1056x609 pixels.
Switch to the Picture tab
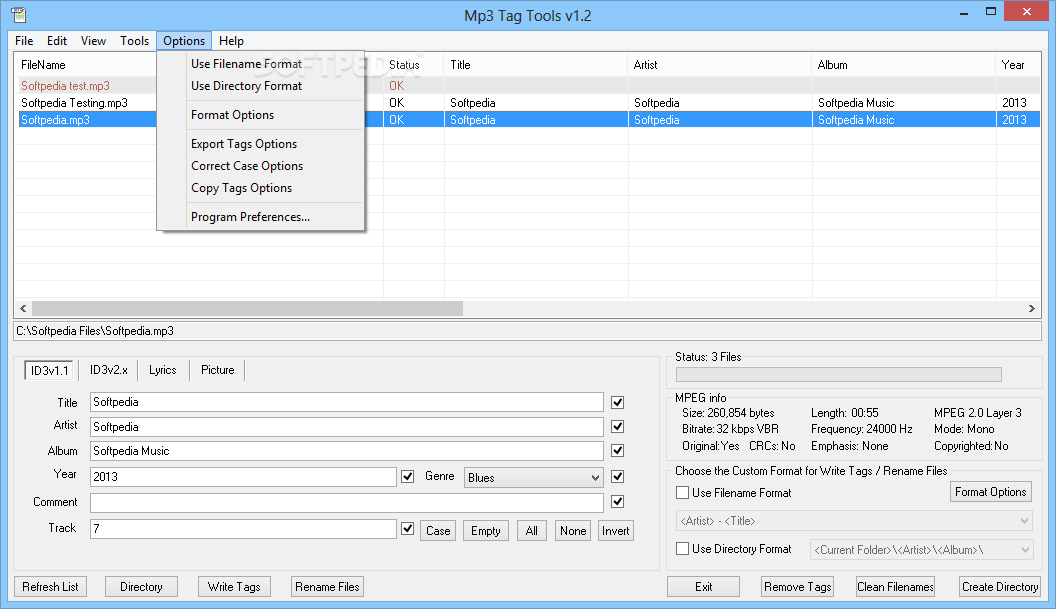pyautogui.click(x=218, y=370)
